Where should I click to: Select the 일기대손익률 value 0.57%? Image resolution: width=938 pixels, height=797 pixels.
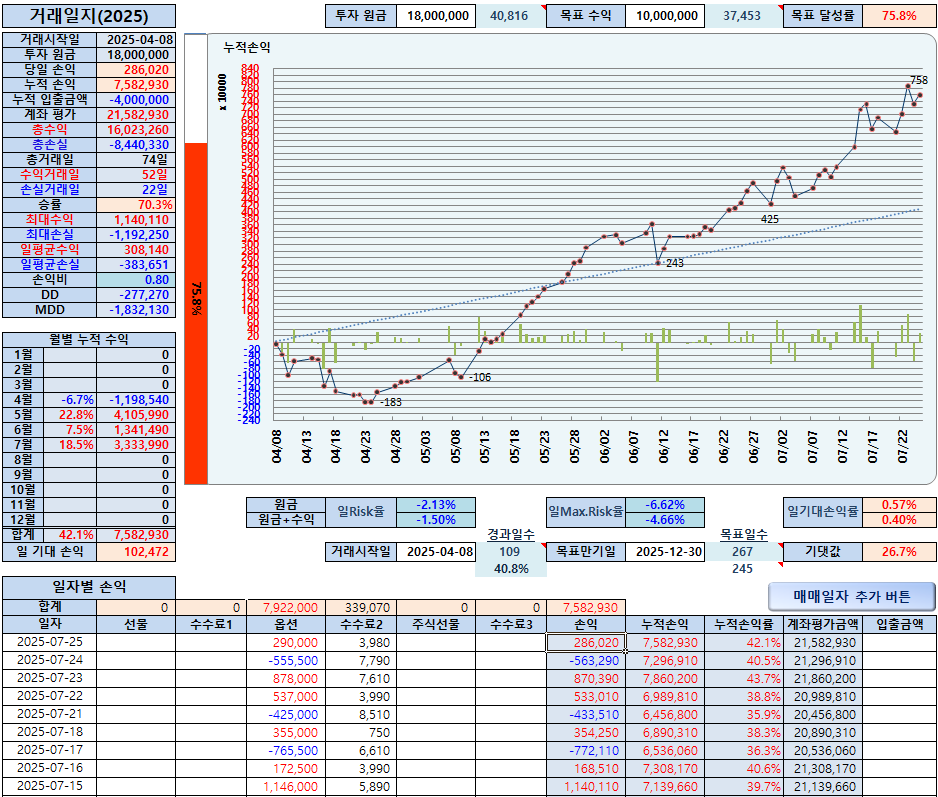(x=899, y=504)
